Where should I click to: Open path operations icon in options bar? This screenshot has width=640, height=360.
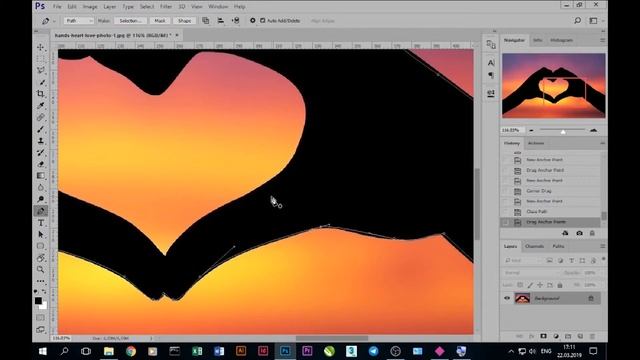tap(206, 20)
